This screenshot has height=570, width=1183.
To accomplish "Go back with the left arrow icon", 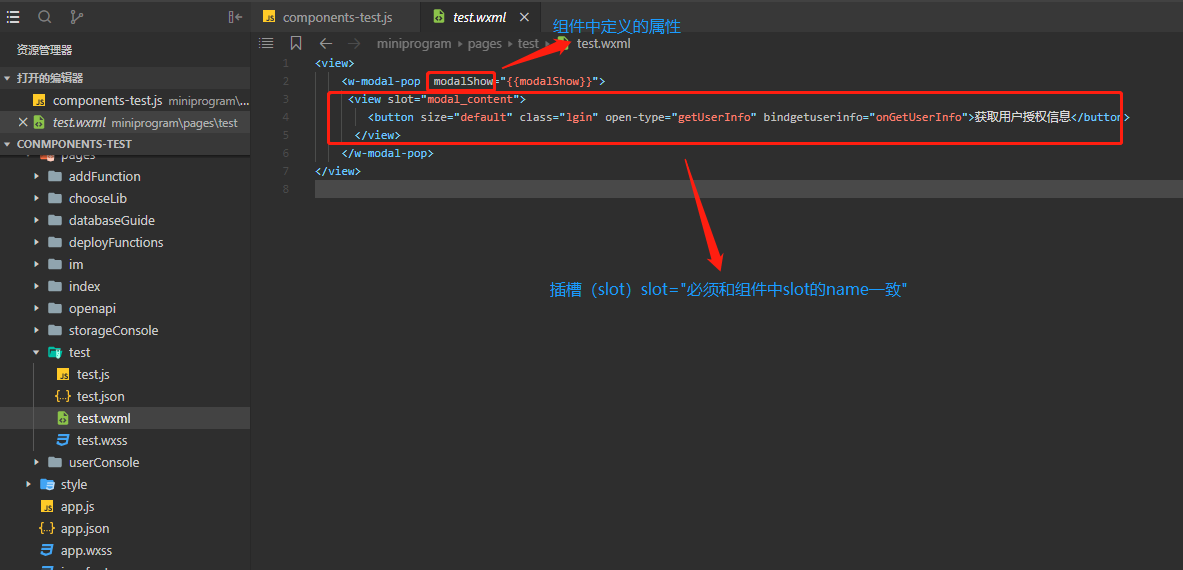I will tap(325, 44).
